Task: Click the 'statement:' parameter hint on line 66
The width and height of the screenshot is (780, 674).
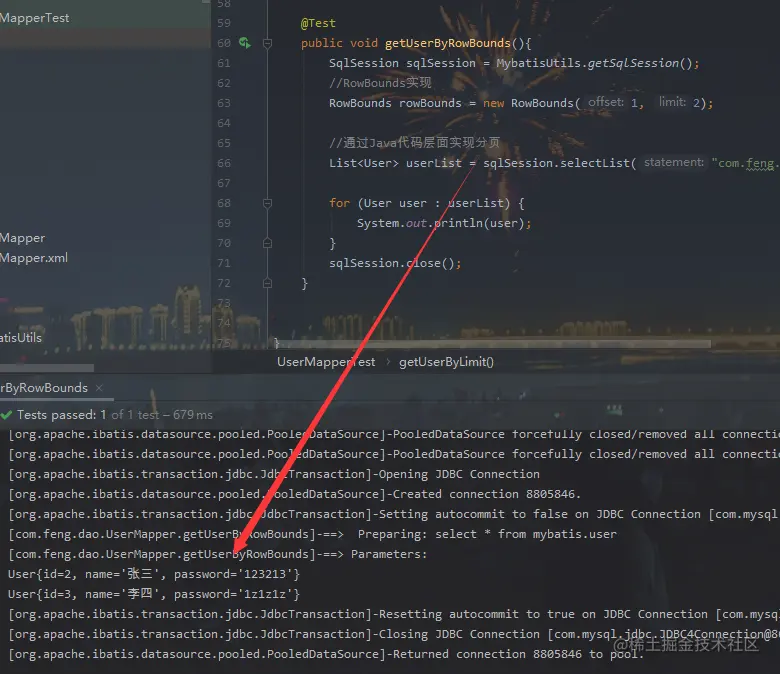Action: [x=674, y=162]
